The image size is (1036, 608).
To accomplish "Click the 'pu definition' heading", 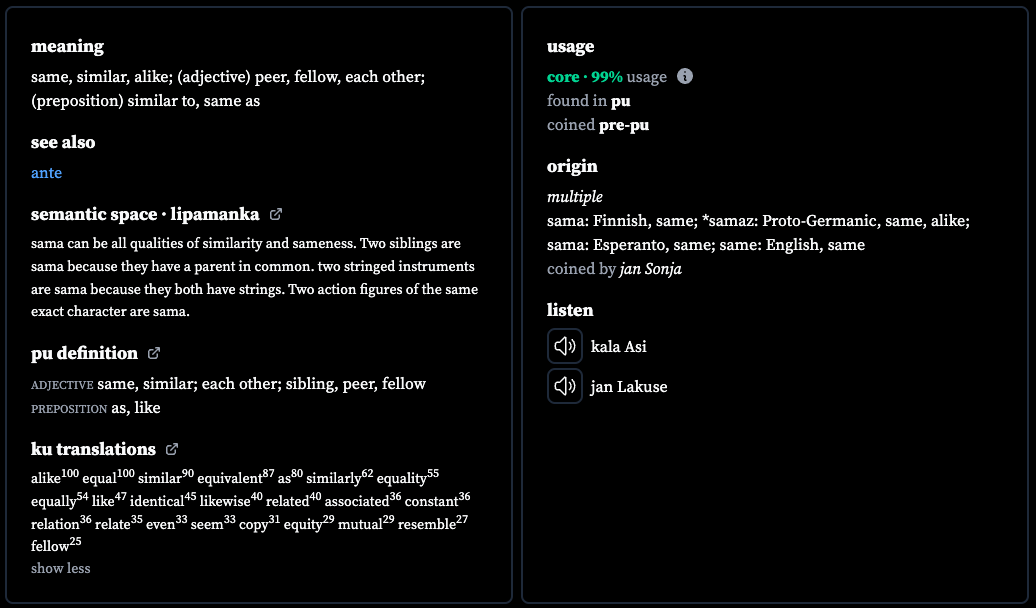I will 85,353.
